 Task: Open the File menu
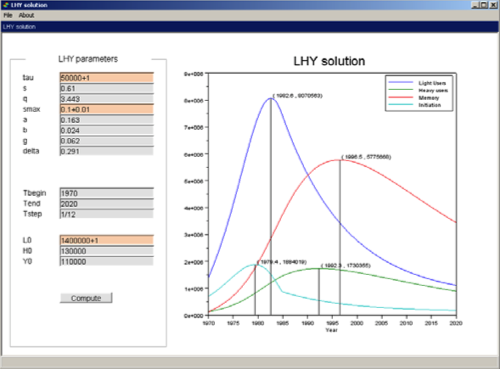click(x=8, y=15)
